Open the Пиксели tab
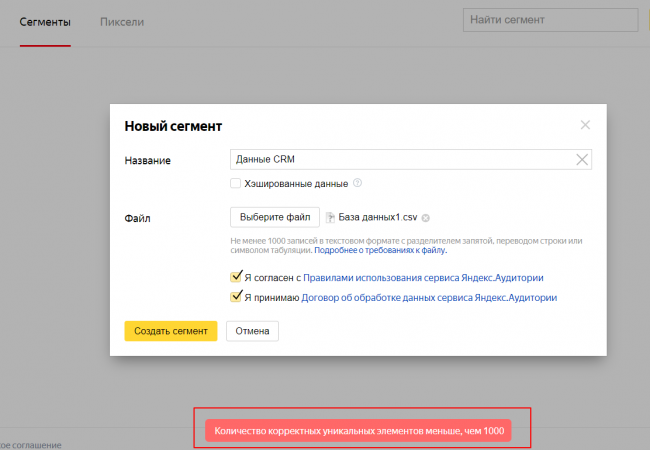650x450 pixels. (122, 21)
